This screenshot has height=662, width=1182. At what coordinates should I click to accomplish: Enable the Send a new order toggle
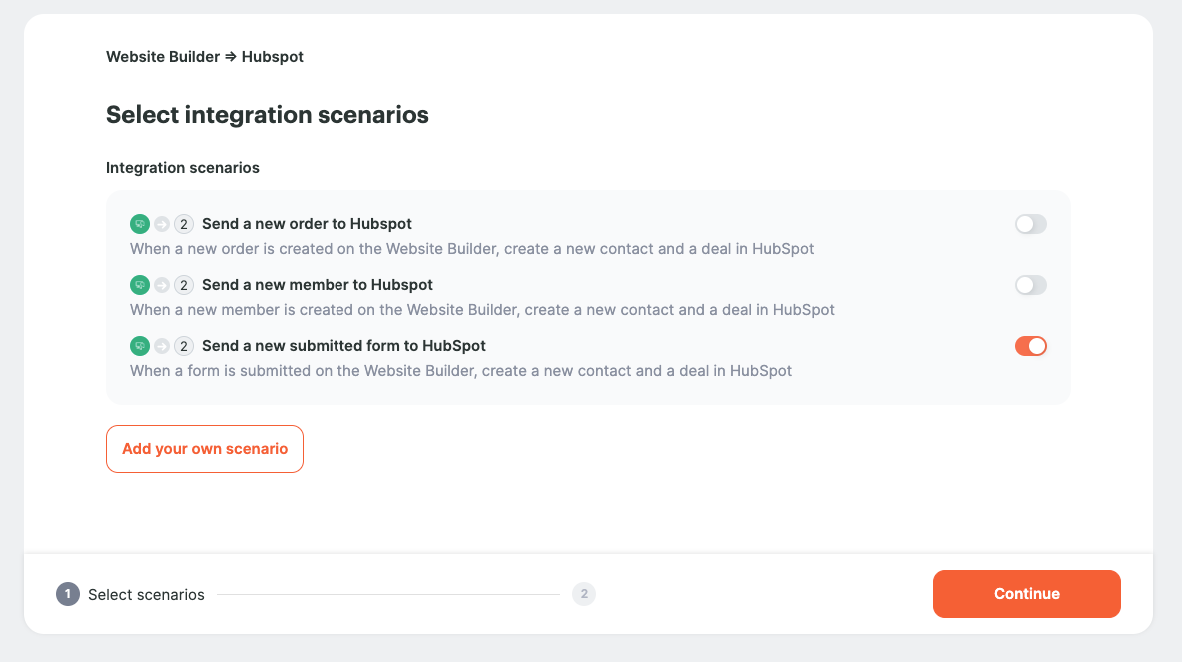tap(1030, 224)
